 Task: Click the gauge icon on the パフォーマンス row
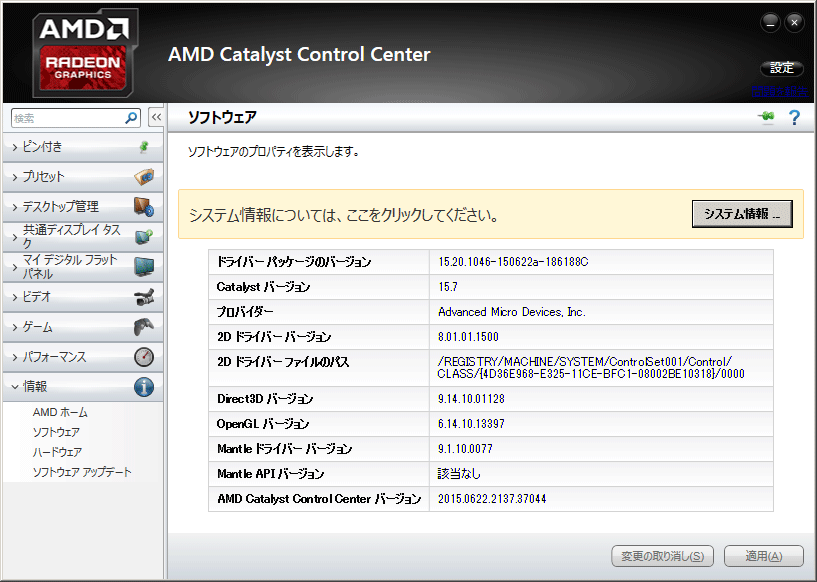144,357
